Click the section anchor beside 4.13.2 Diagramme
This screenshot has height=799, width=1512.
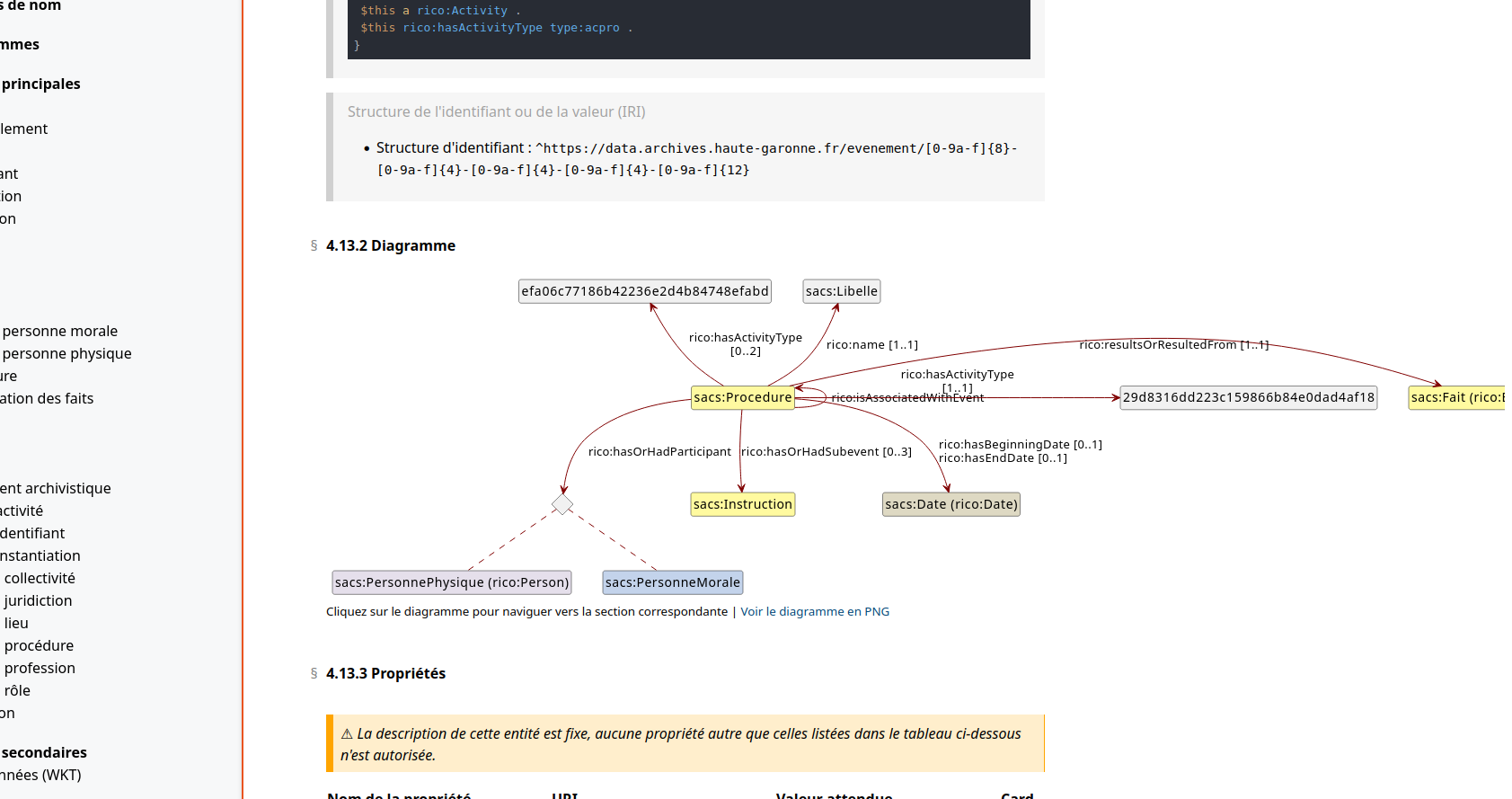[x=314, y=245]
